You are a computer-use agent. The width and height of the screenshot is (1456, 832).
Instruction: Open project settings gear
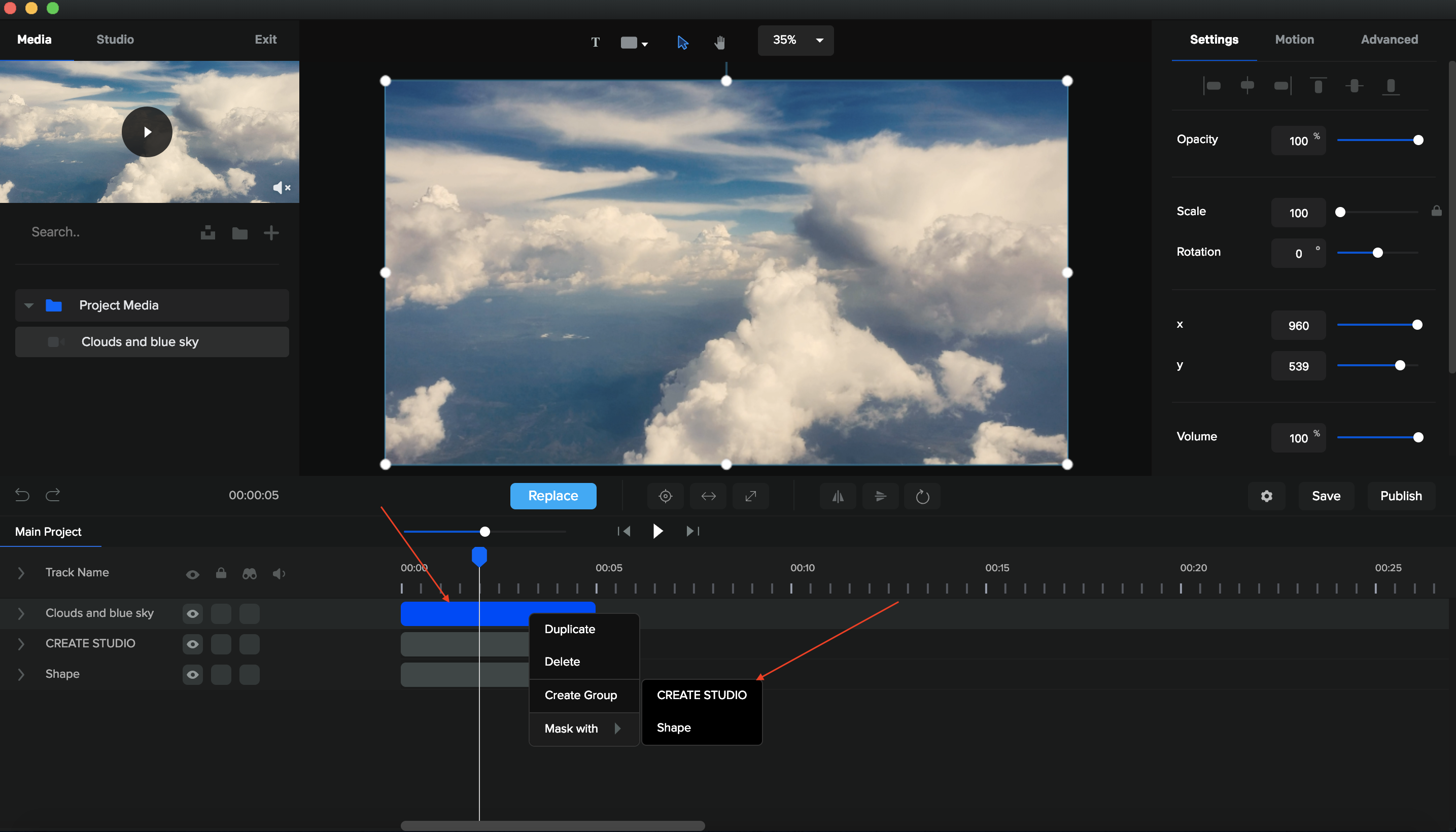coord(1266,496)
